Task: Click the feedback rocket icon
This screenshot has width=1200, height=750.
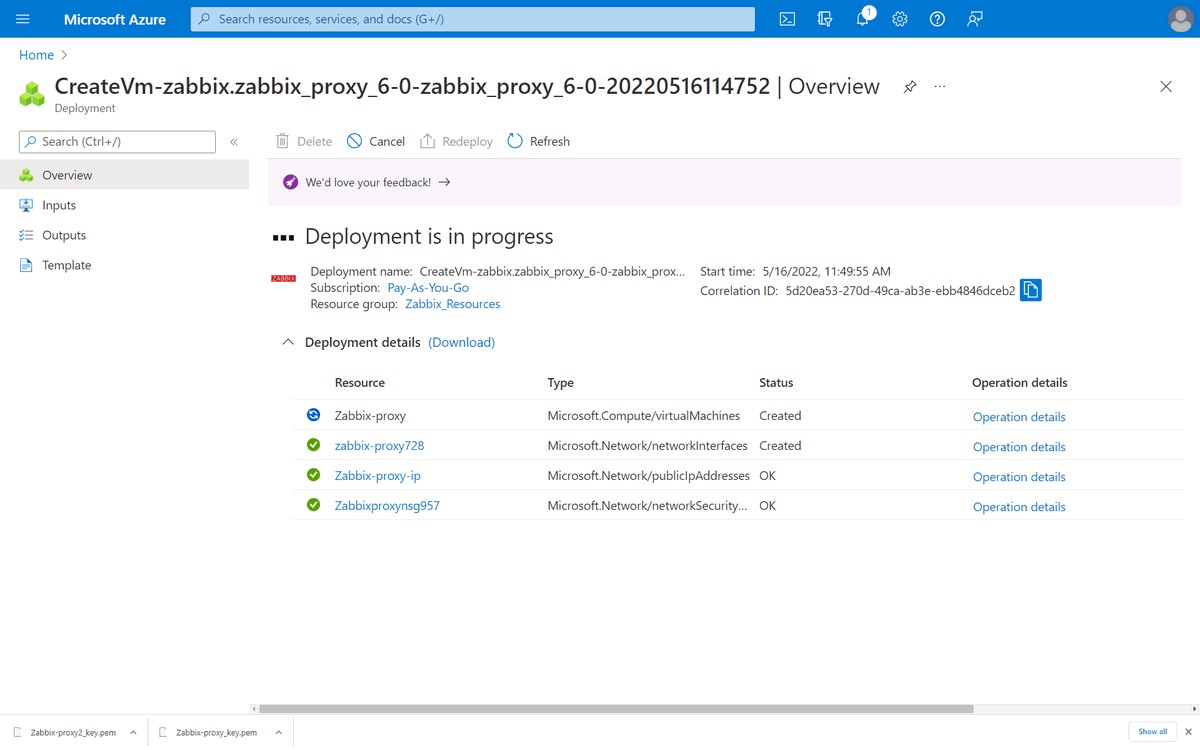Action: [x=290, y=182]
